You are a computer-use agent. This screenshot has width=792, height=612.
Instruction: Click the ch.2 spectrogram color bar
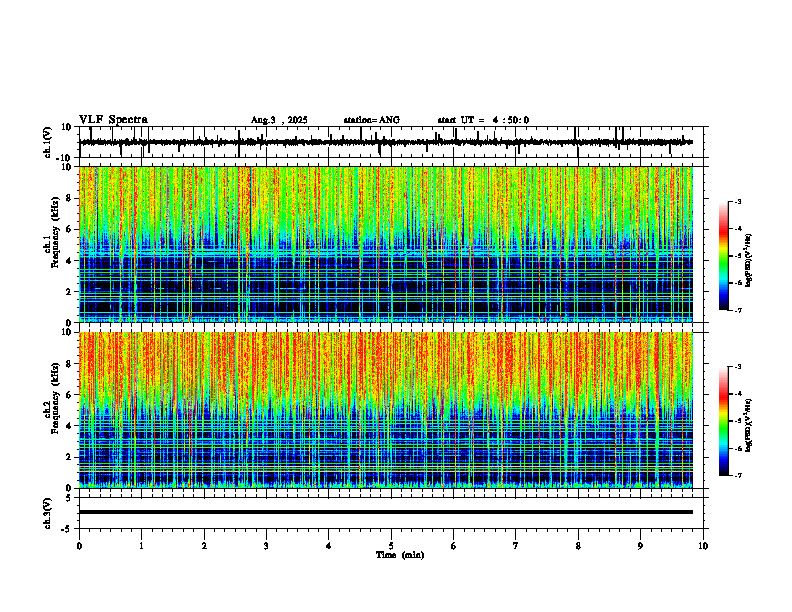coord(723,421)
